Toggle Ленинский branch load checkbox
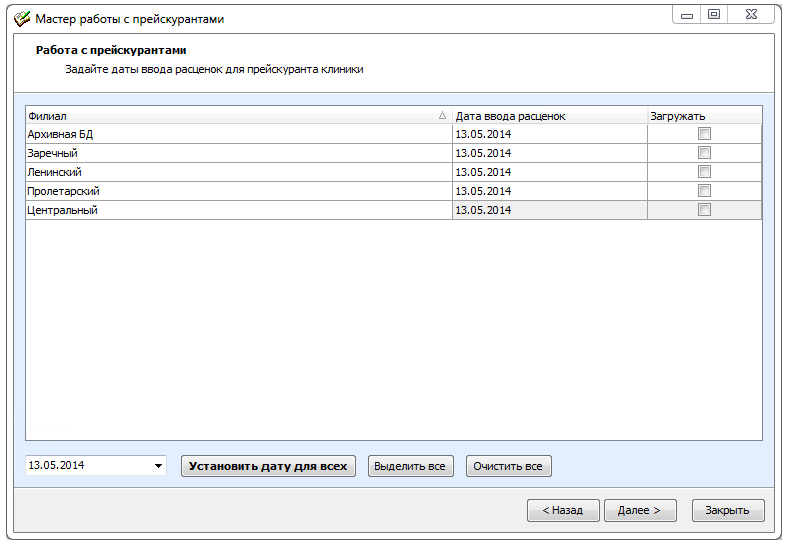 point(704,172)
